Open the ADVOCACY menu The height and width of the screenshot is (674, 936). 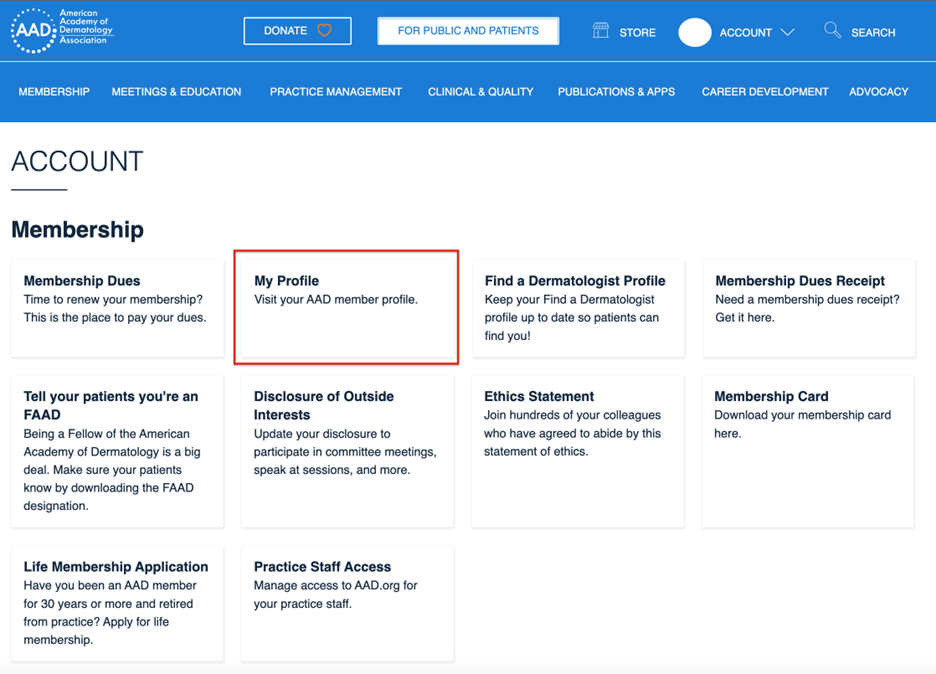click(878, 91)
